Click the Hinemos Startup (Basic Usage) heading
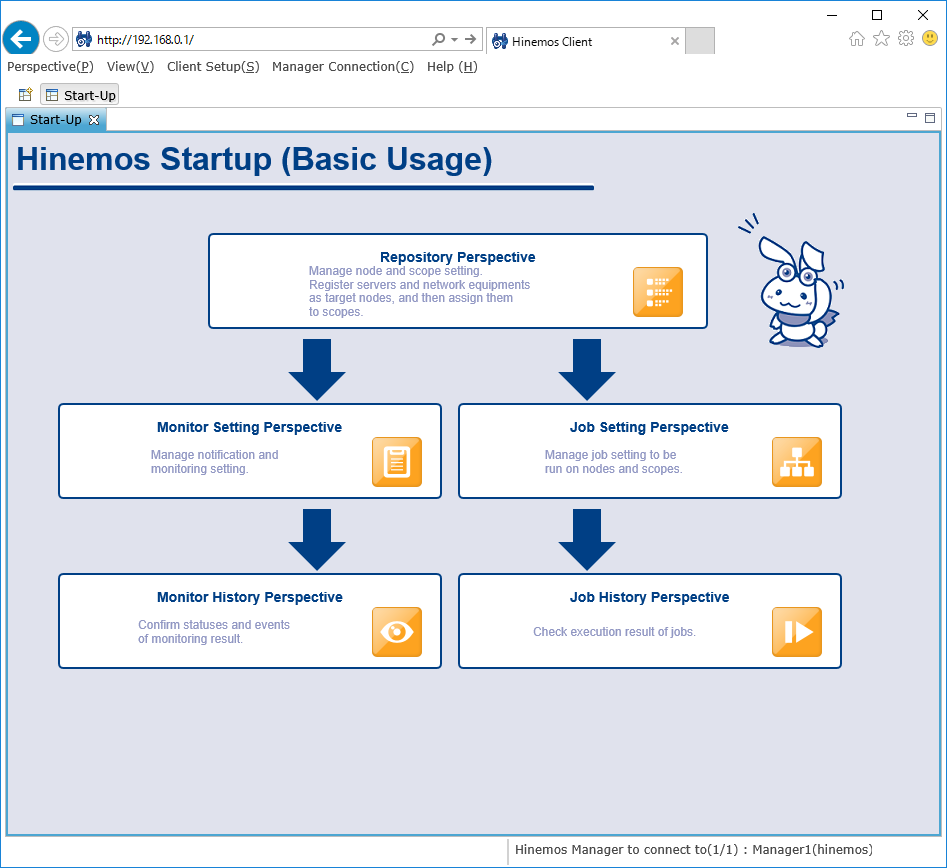947x868 pixels. [254, 159]
